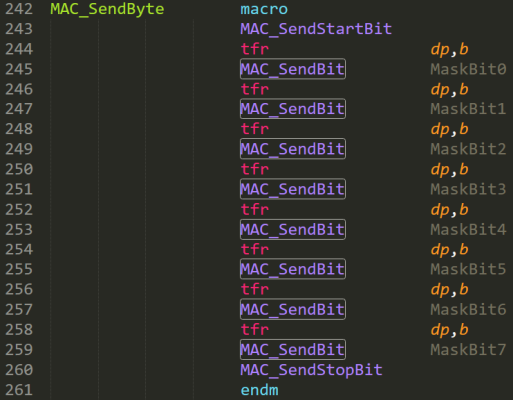Click line number 255 in gutter
The width and height of the screenshot is (513, 400).
point(19,269)
